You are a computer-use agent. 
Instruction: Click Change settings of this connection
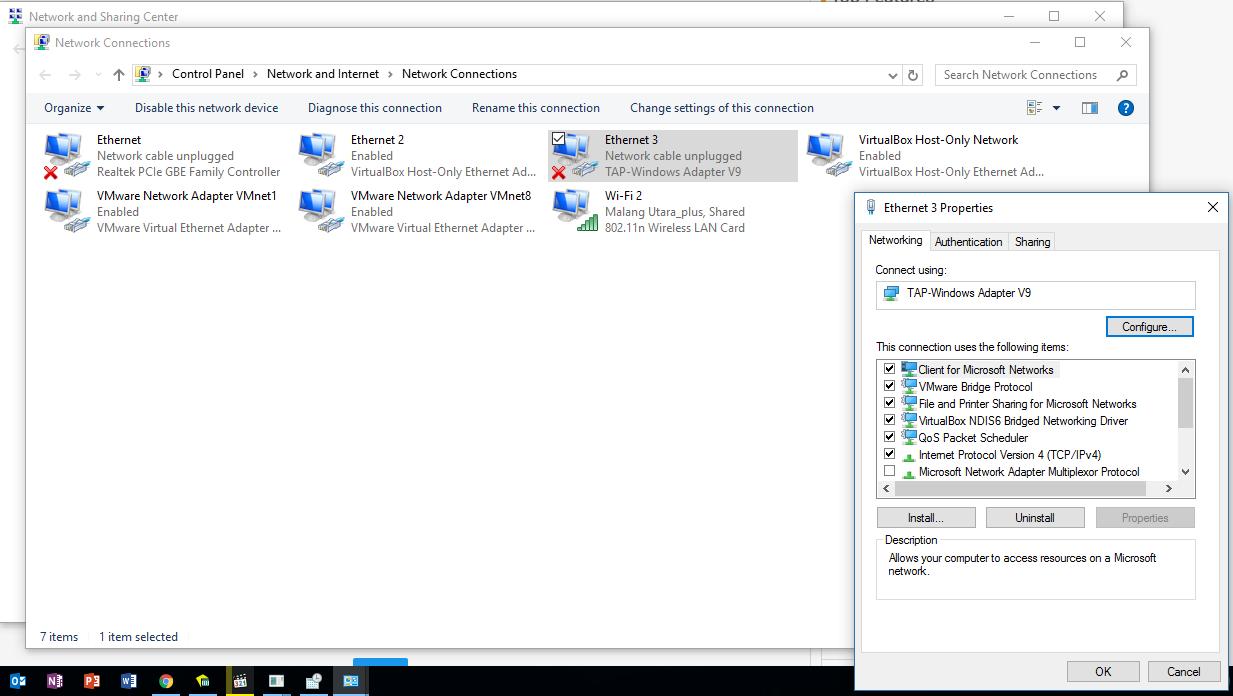pos(722,108)
